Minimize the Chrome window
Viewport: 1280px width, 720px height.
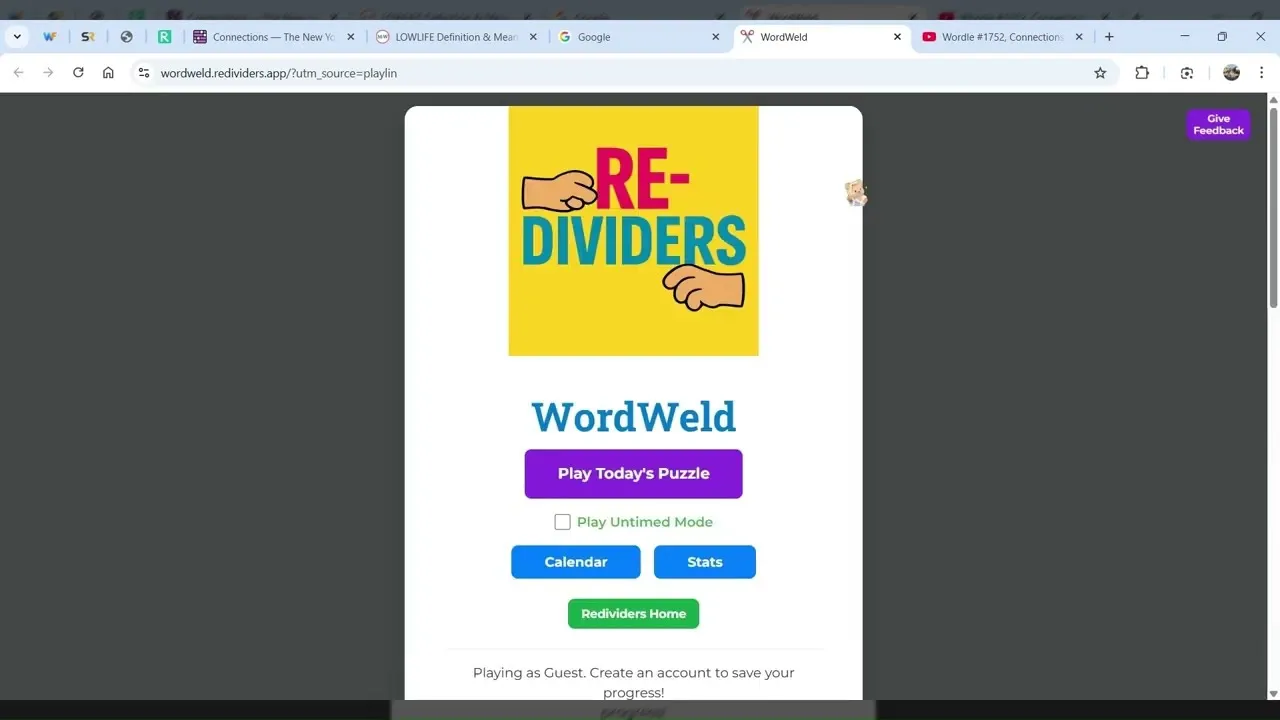tap(1185, 37)
